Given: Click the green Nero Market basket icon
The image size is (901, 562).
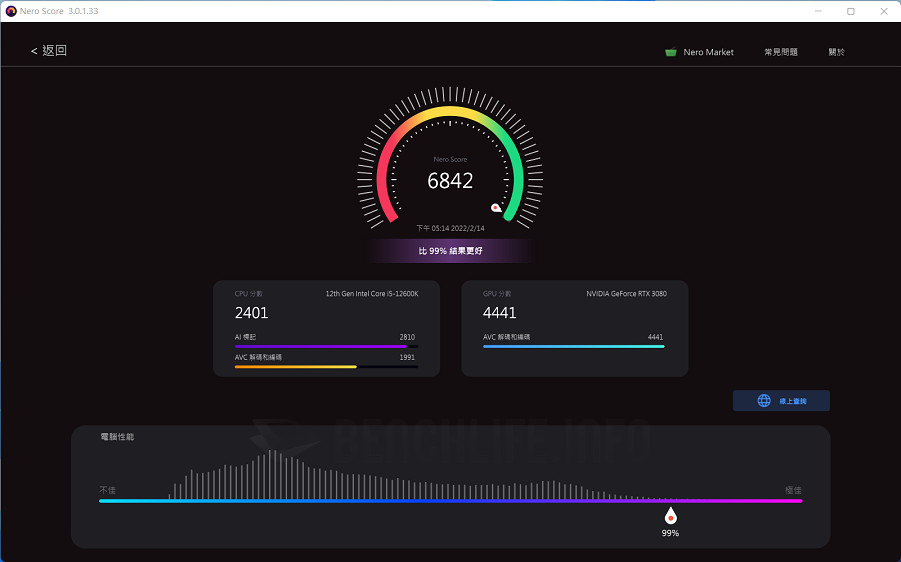Looking at the screenshot, I should (671, 52).
